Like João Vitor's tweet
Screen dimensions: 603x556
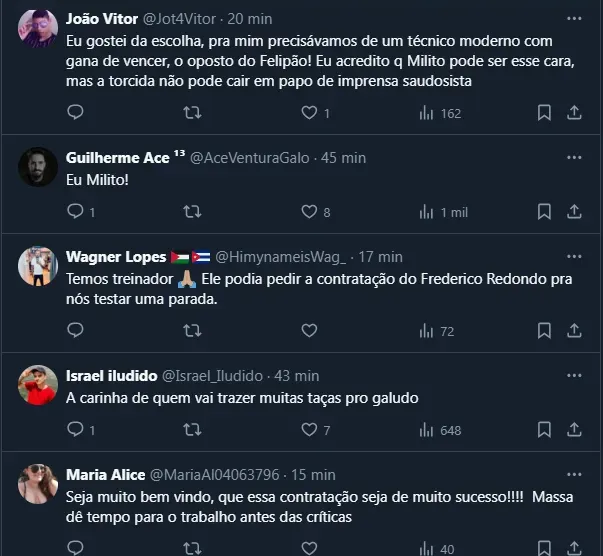(310, 113)
